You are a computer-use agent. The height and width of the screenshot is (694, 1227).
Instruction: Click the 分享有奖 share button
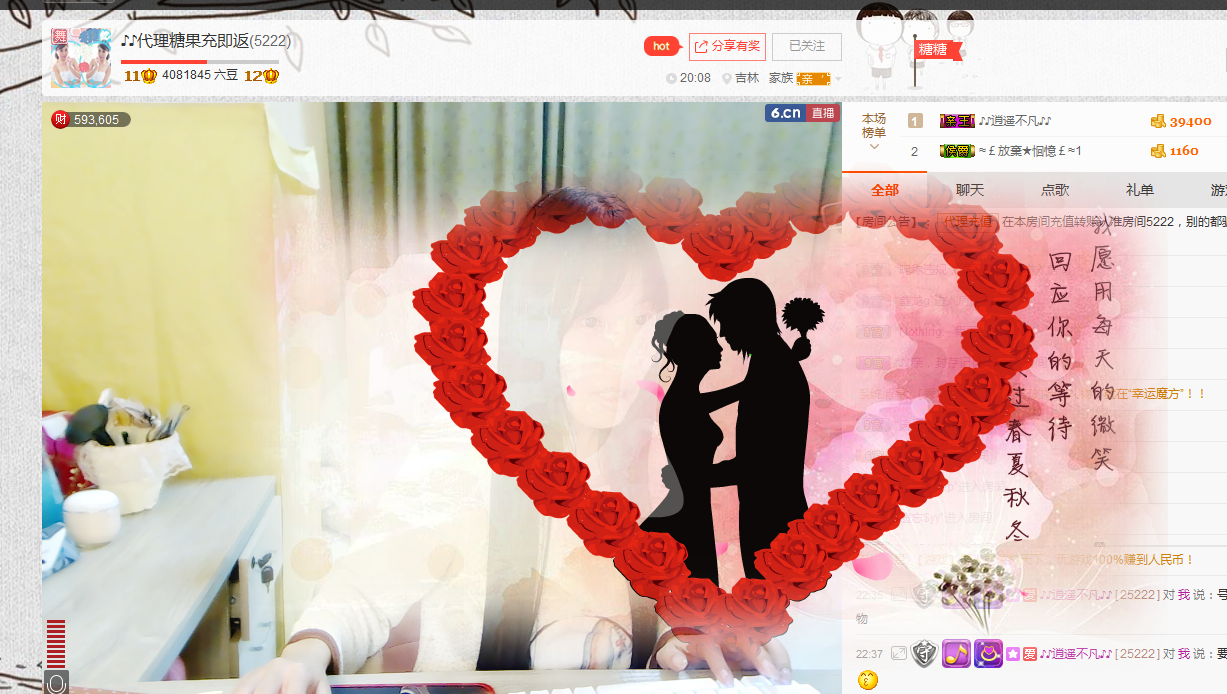point(727,47)
